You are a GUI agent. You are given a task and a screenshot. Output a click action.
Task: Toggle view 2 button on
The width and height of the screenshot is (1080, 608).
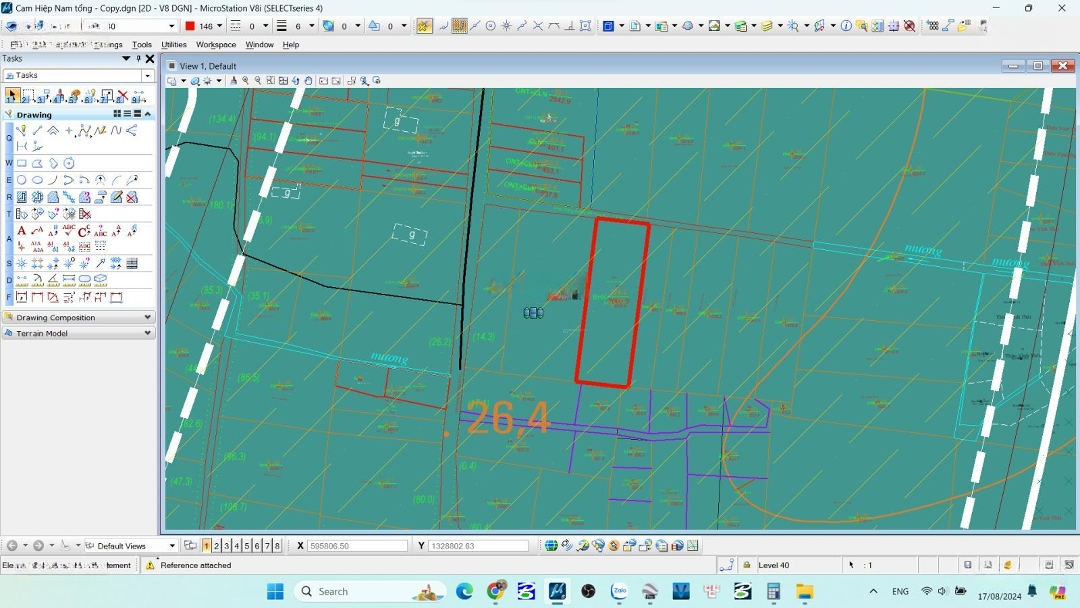[x=217, y=546]
